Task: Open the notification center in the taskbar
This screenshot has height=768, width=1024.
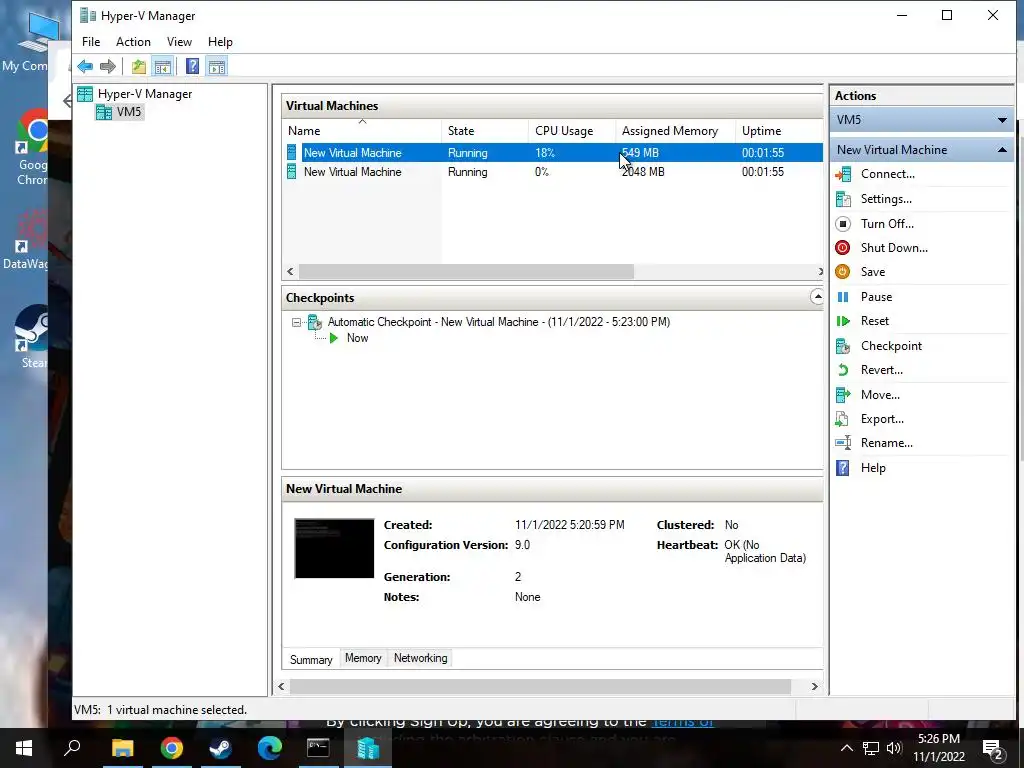Action: (x=993, y=749)
